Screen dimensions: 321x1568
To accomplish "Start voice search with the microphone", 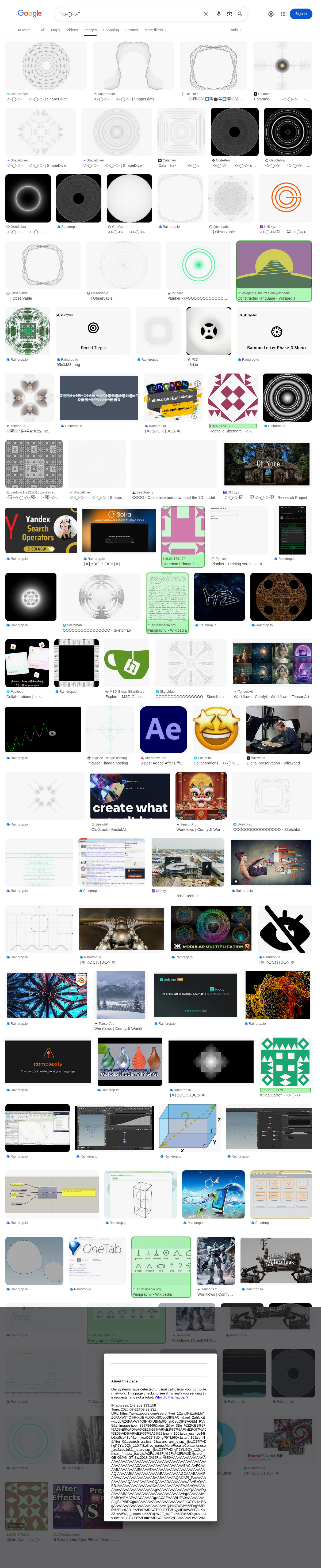I will (218, 13).
